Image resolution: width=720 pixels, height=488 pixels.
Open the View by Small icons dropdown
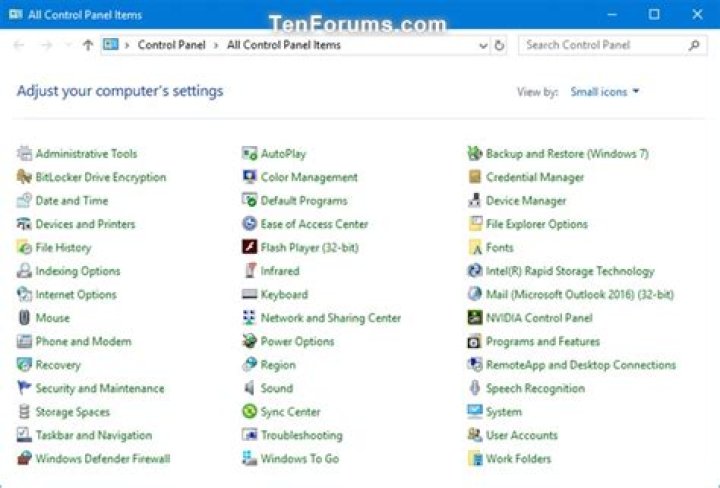(604, 92)
